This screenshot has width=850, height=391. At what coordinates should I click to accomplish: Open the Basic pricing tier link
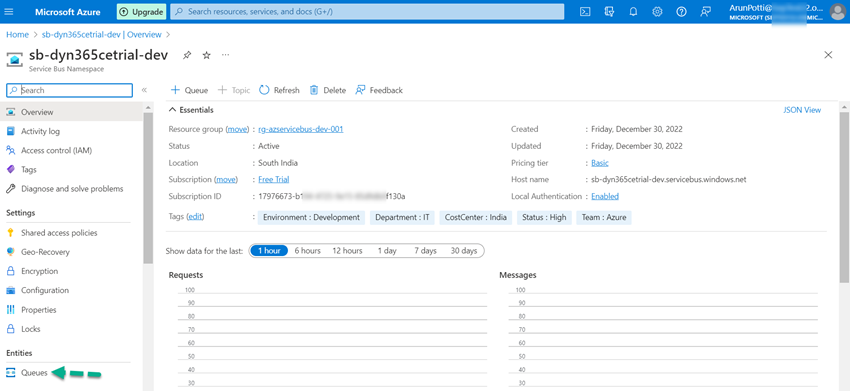click(600, 163)
